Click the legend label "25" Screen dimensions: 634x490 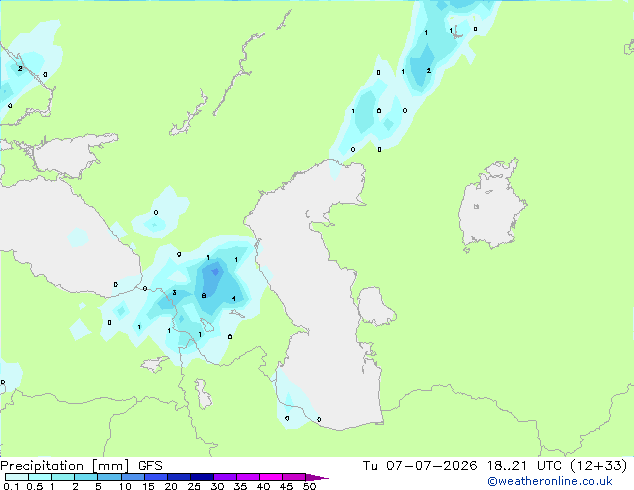pyautogui.click(x=194, y=486)
